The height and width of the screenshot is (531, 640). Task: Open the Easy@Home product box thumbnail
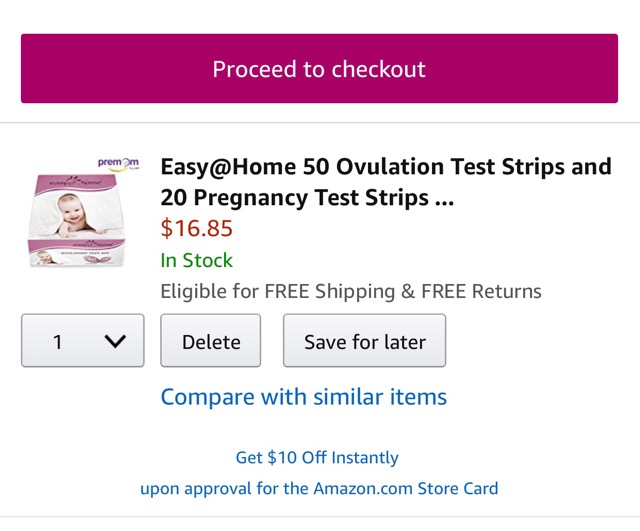[x=80, y=213]
